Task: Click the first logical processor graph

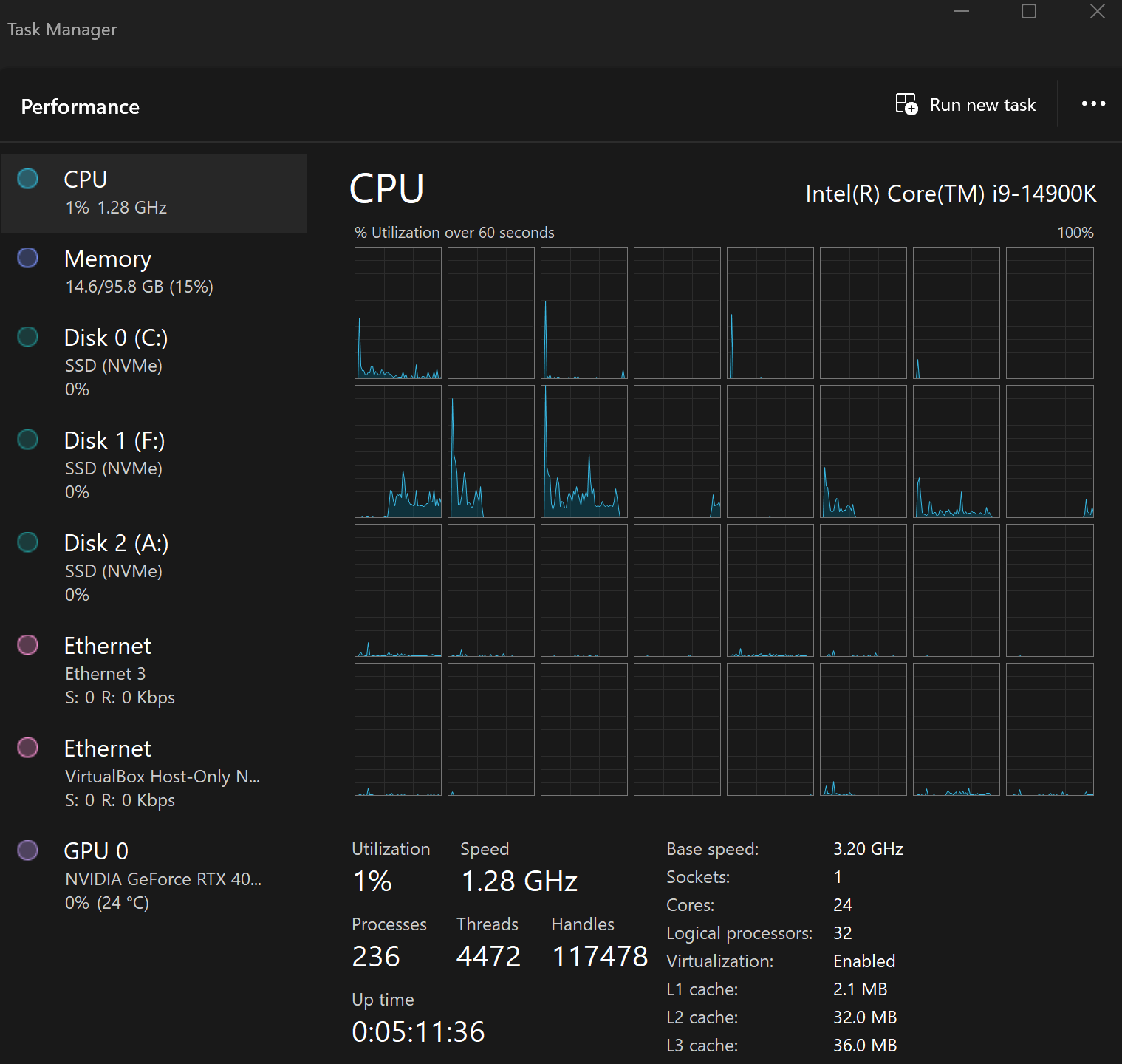Action: click(x=398, y=313)
